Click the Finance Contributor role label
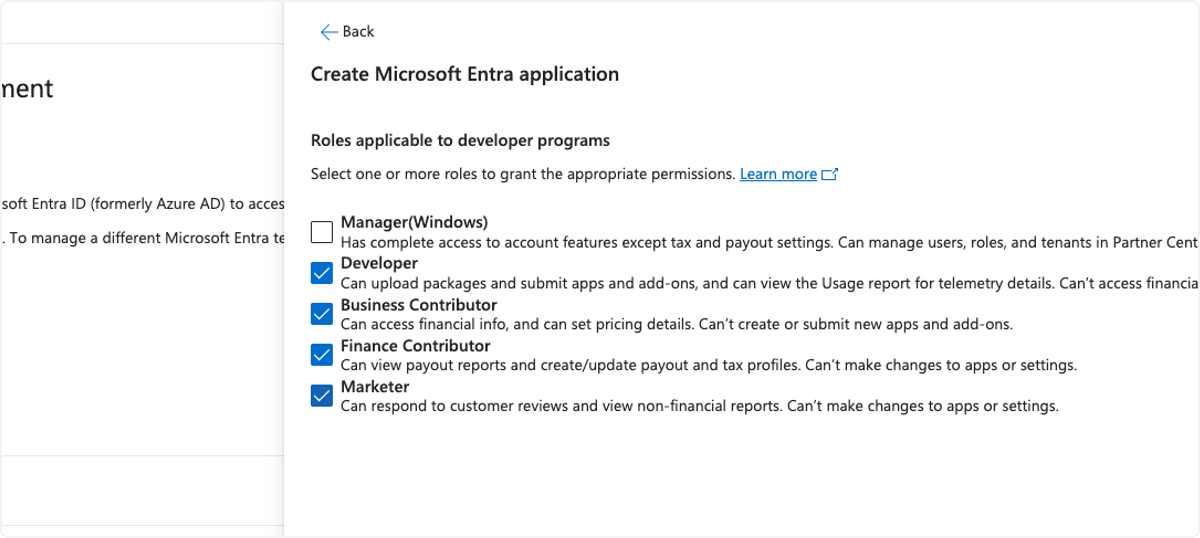Viewport: 1200px width, 538px height. pos(415,345)
